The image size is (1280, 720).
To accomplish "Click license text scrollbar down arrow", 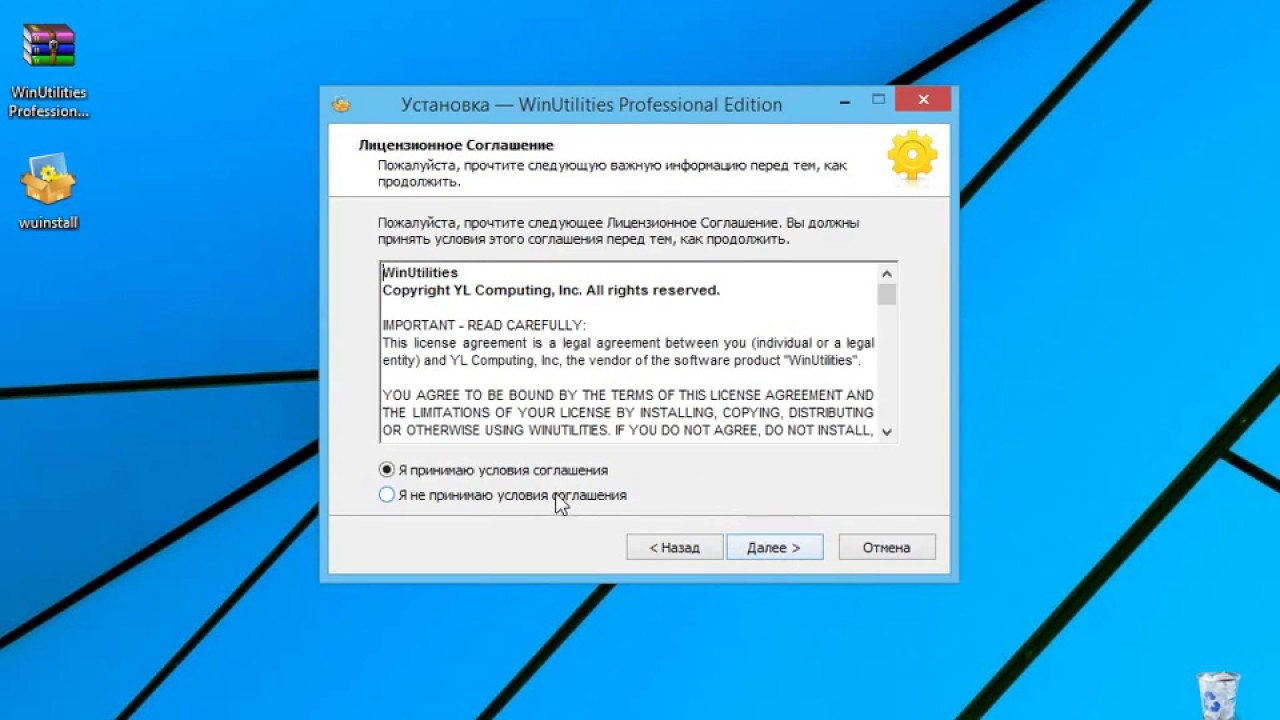I will point(887,432).
